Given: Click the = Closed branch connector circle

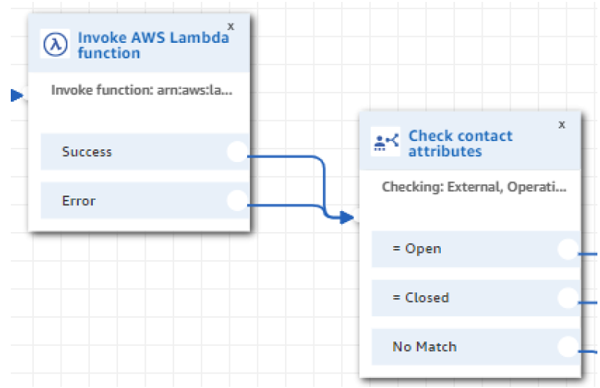Looking at the screenshot, I should pos(568,298).
